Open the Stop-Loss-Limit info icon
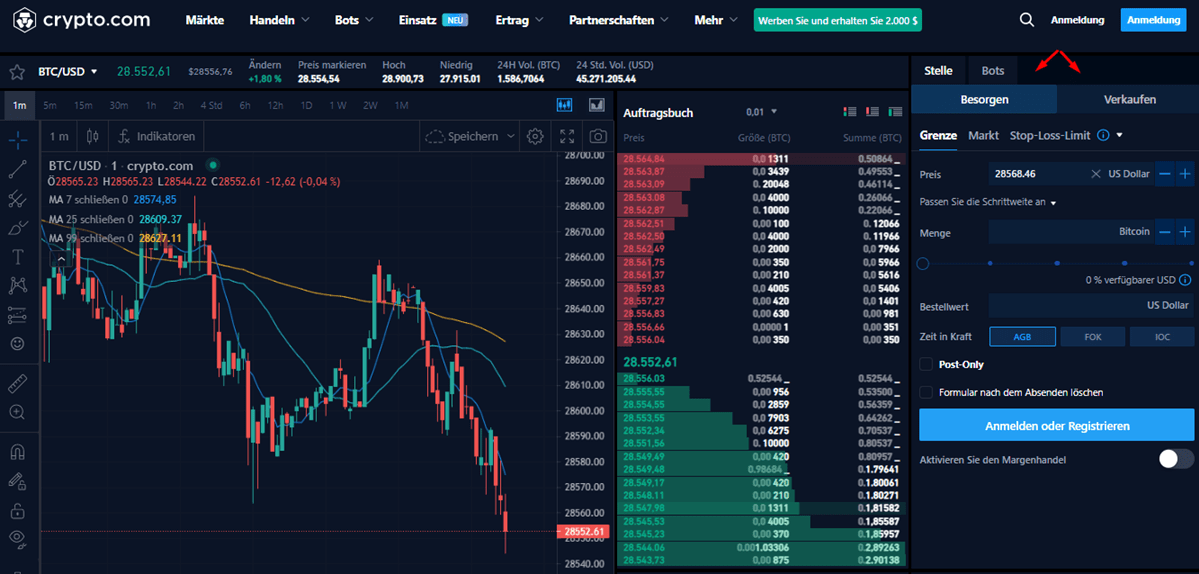 [1103, 135]
